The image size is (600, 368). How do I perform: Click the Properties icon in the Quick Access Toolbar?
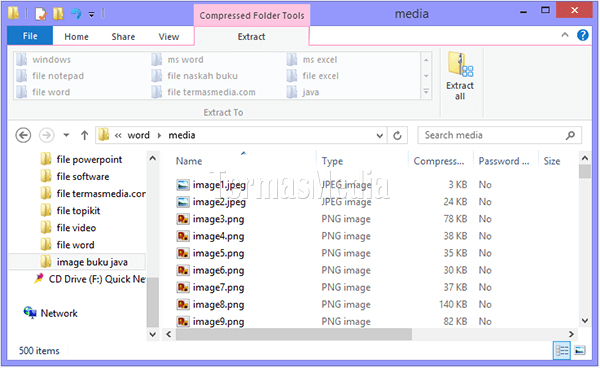pyautogui.click(x=41, y=14)
